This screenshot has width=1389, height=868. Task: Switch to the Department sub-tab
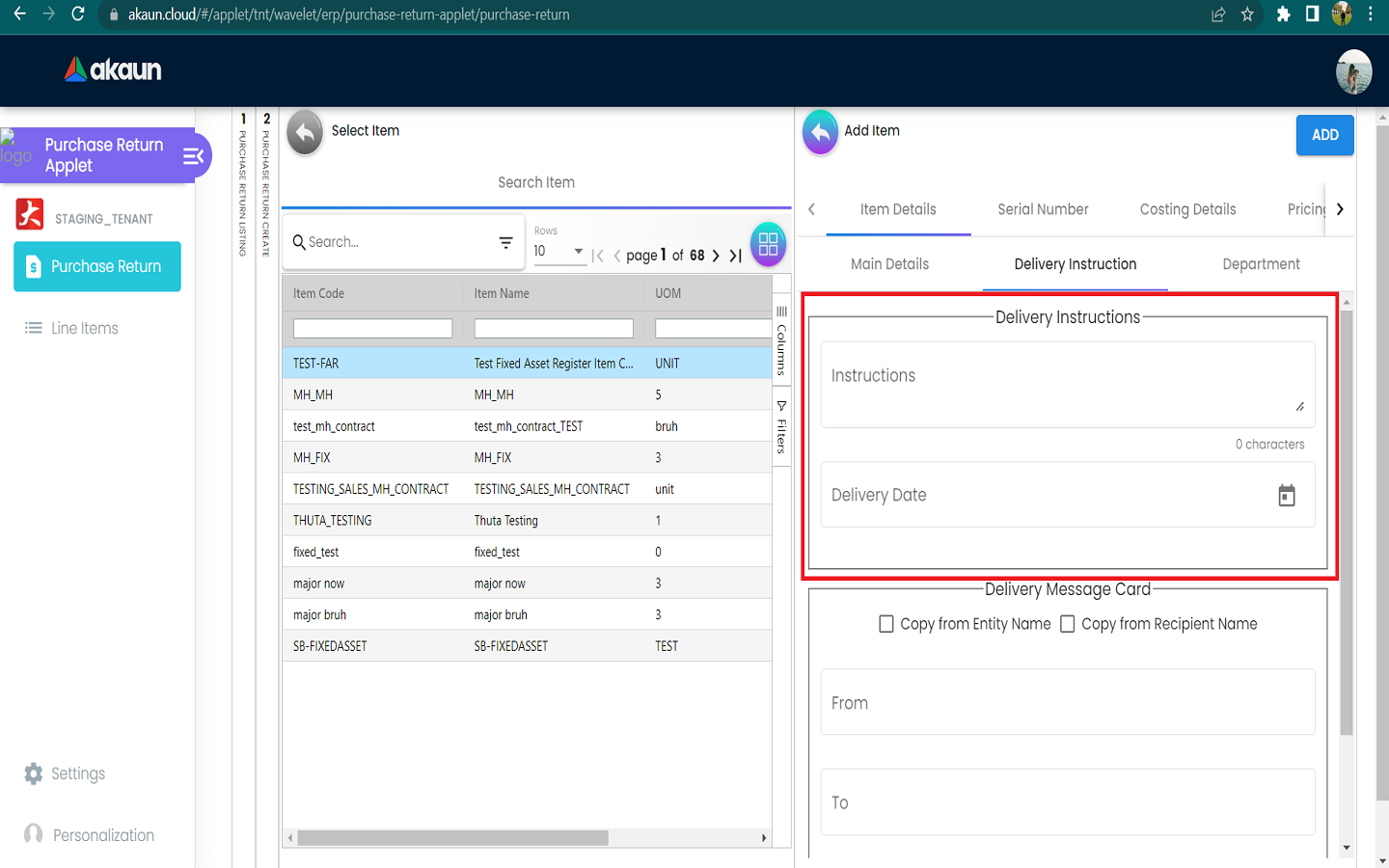click(x=1261, y=264)
